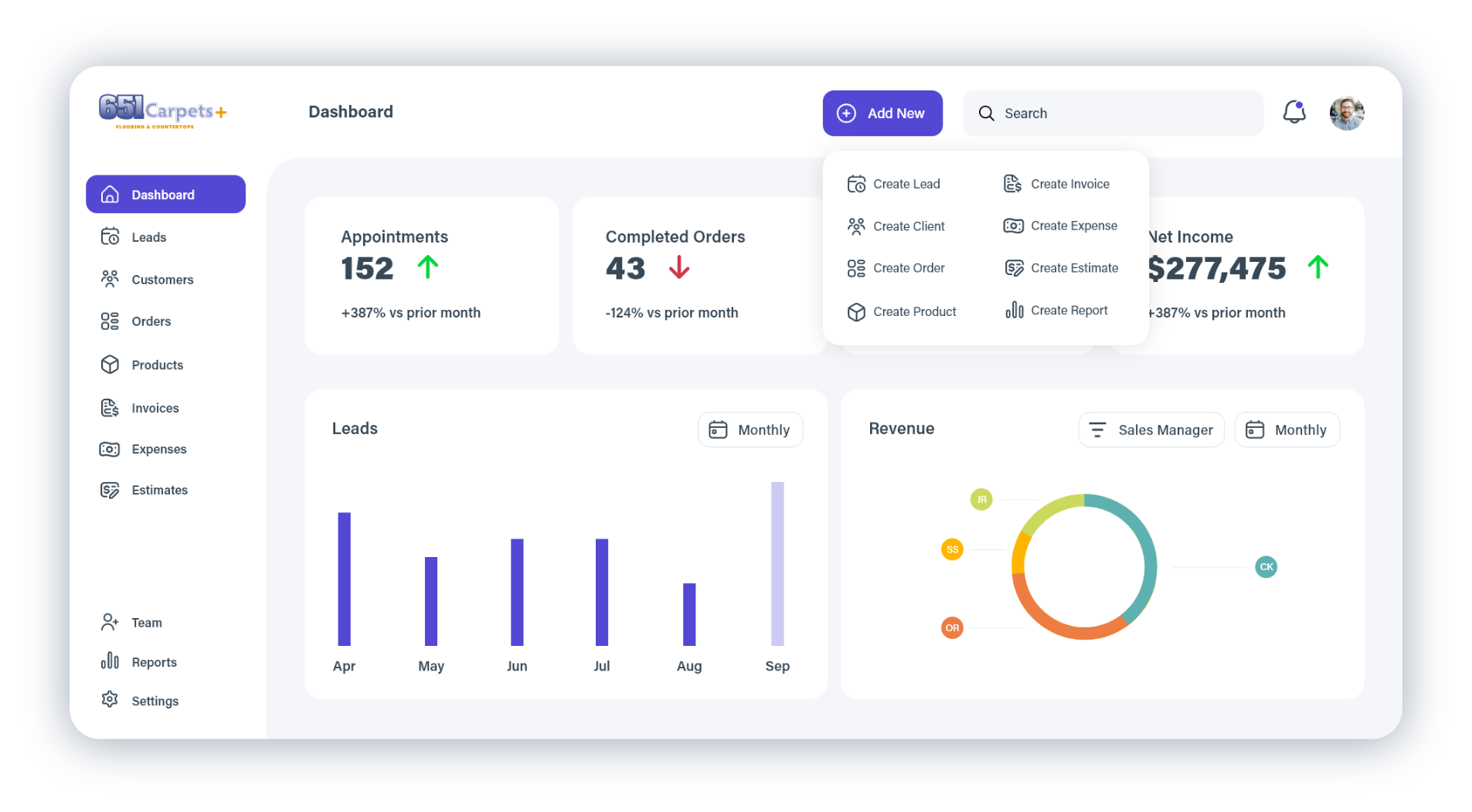The image size is (1472, 812).
Task: Click the Leads sidebar icon
Action: click(110, 236)
